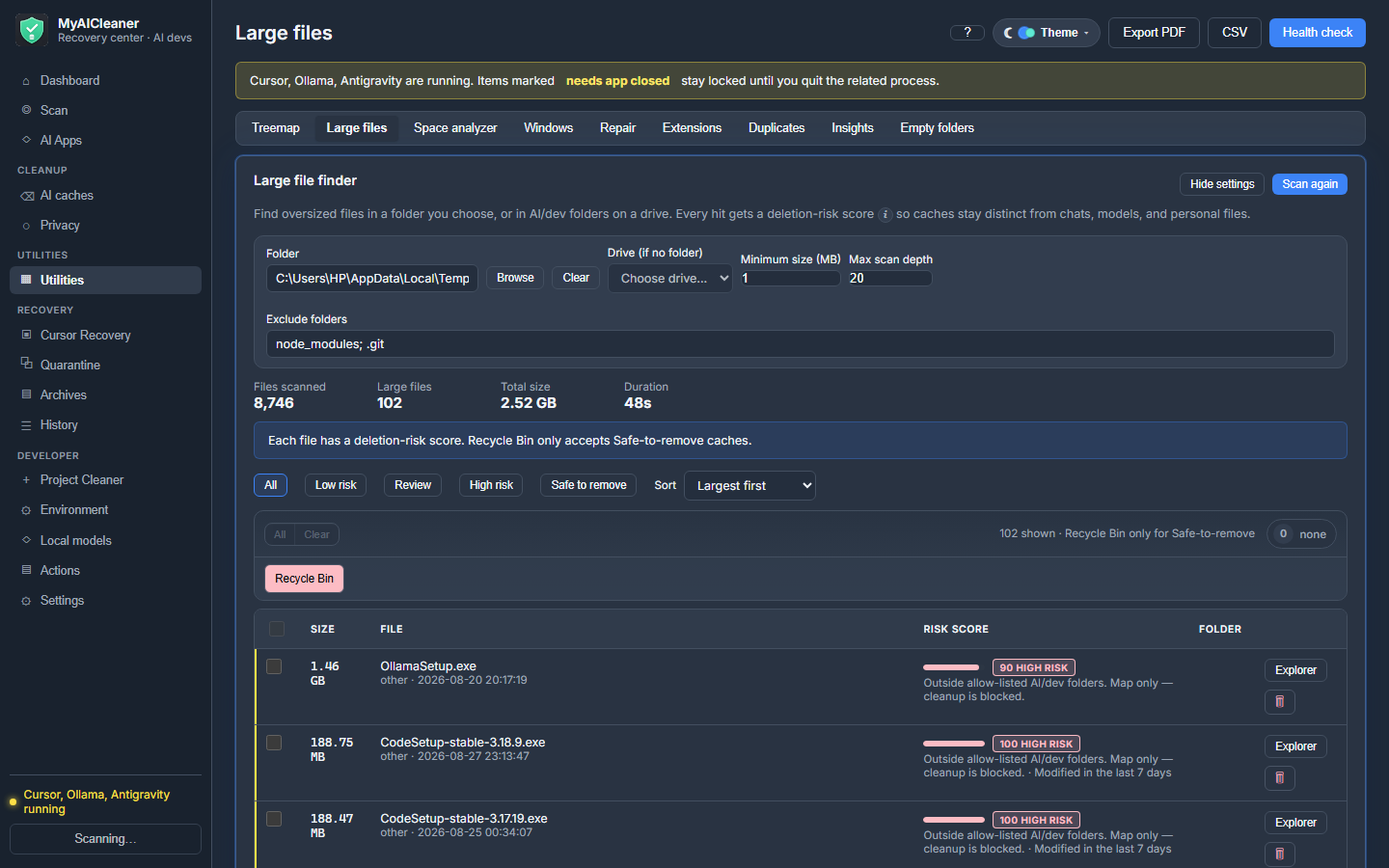Image resolution: width=1389 pixels, height=868 pixels.
Task: Open the Space analyzer tab
Action: click(x=455, y=128)
